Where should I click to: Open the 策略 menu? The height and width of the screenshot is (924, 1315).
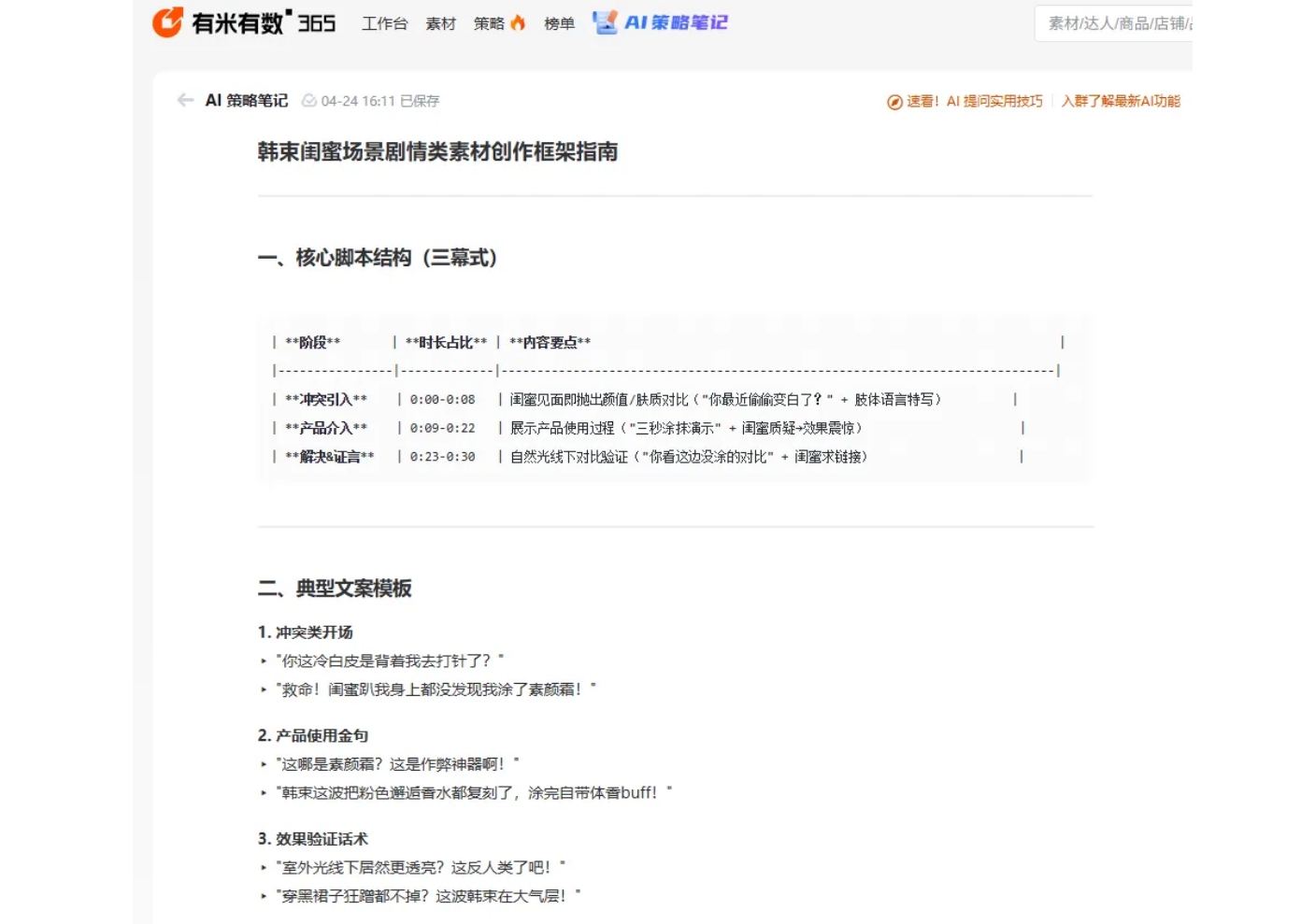click(489, 23)
